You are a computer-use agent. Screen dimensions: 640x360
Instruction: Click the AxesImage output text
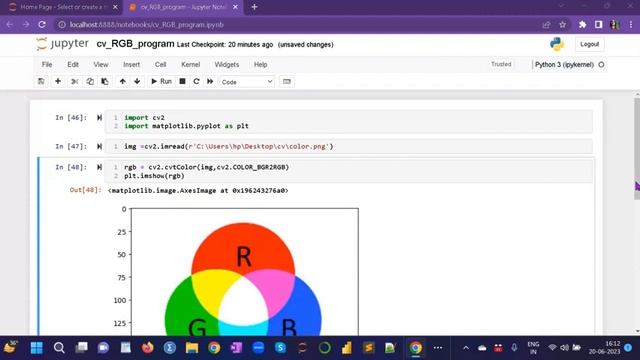coord(198,190)
